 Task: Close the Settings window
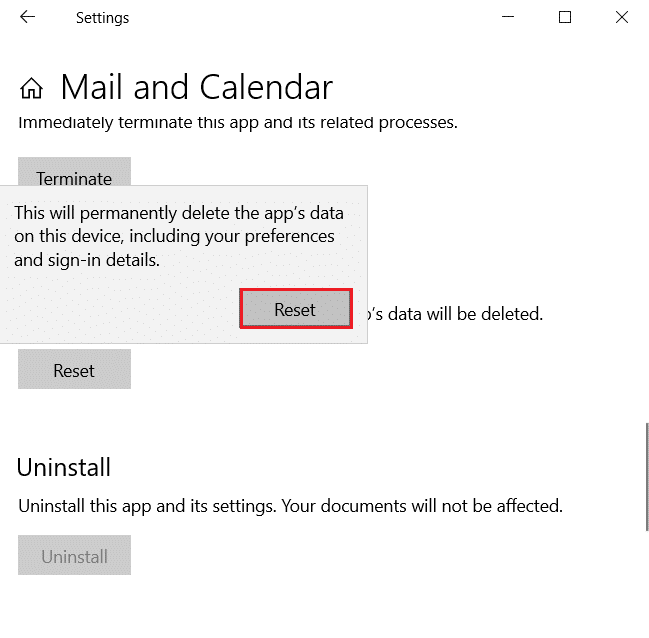coord(622,17)
